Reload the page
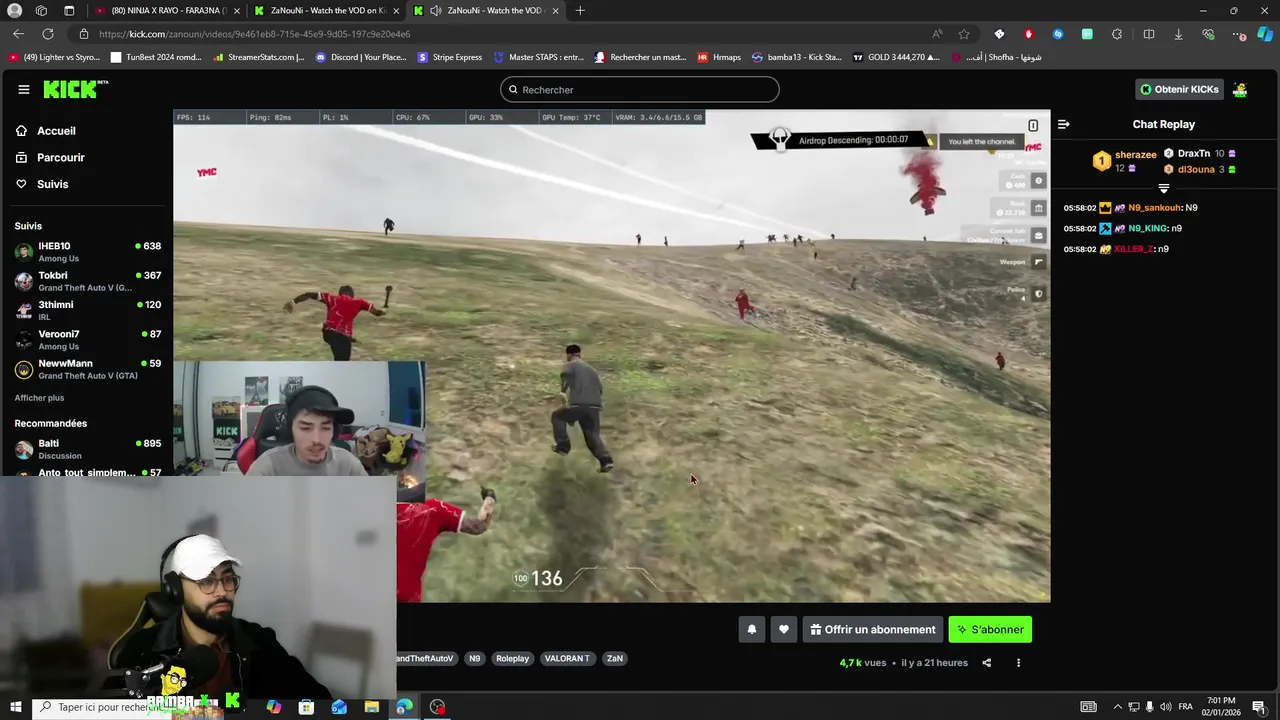The height and width of the screenshot is (720, 1280). point(47,34)
